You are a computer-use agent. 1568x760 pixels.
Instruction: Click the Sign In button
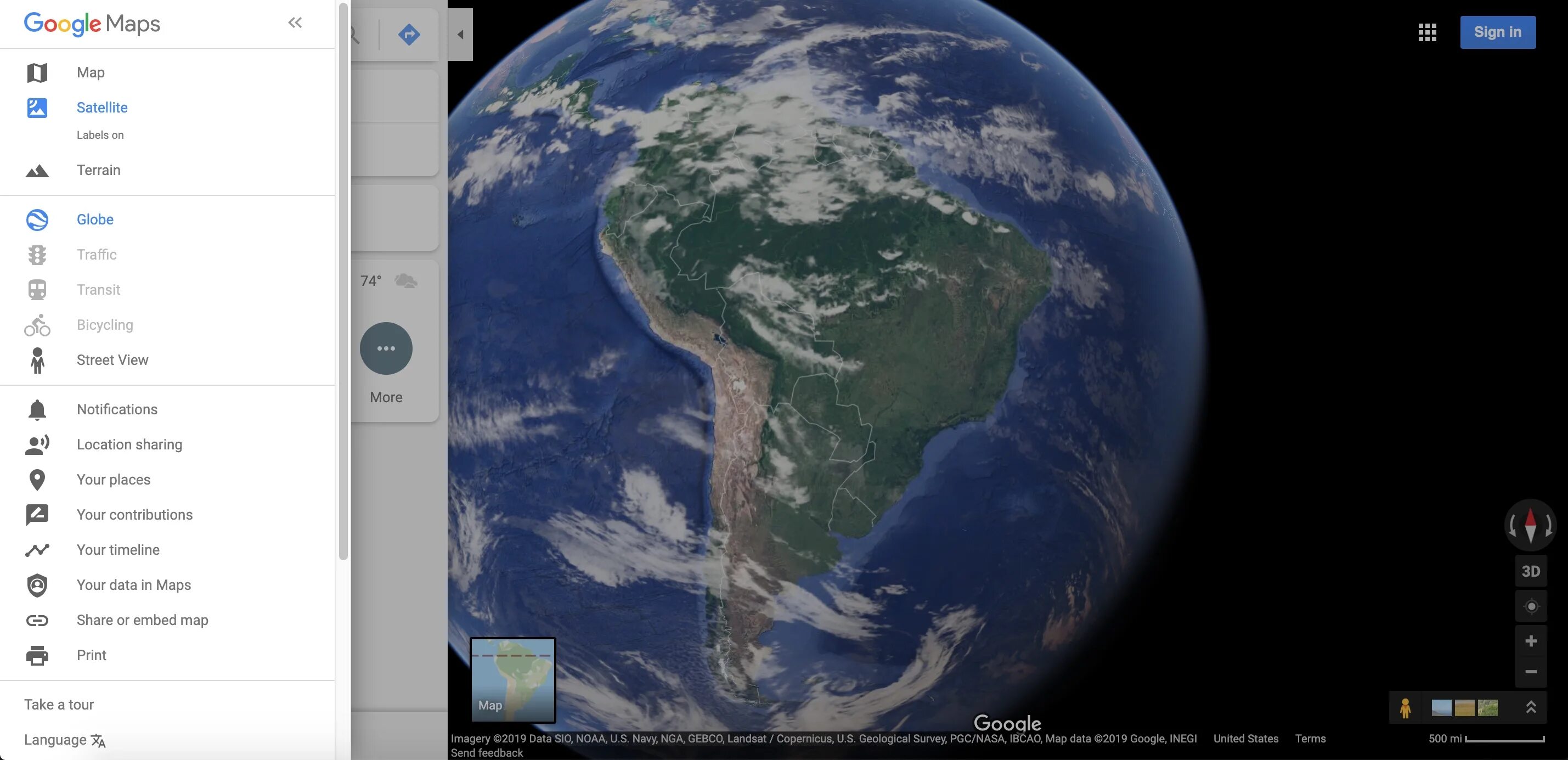[x=1497, y=31]
